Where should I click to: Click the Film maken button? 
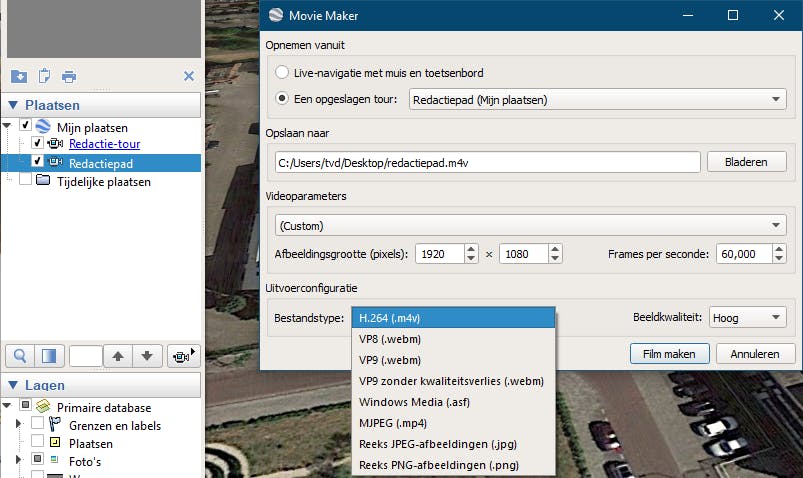(669, 354)
